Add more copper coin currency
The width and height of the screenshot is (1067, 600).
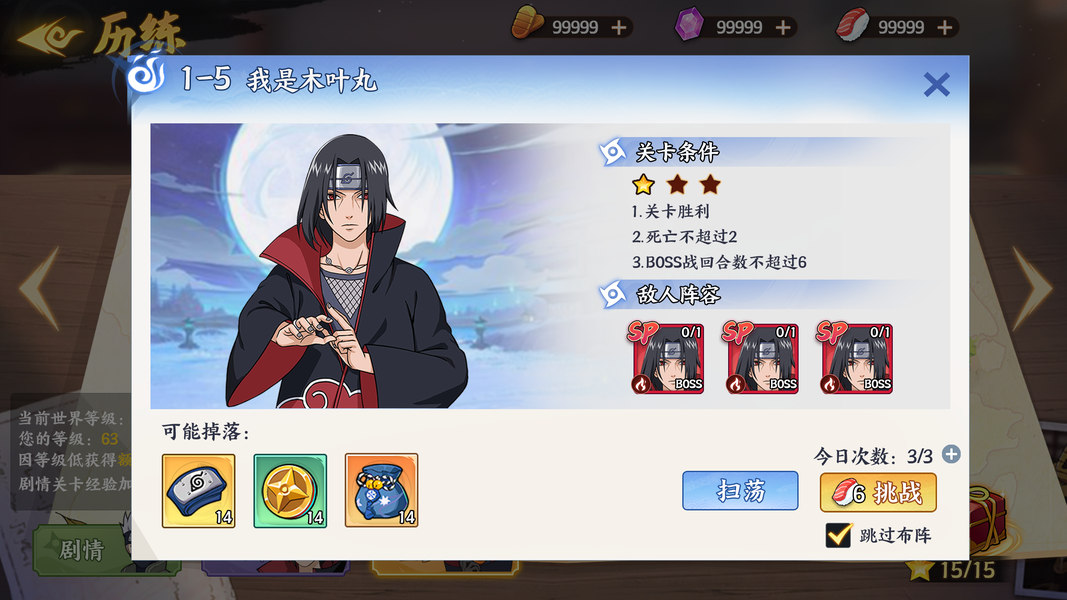click(619, 27)
